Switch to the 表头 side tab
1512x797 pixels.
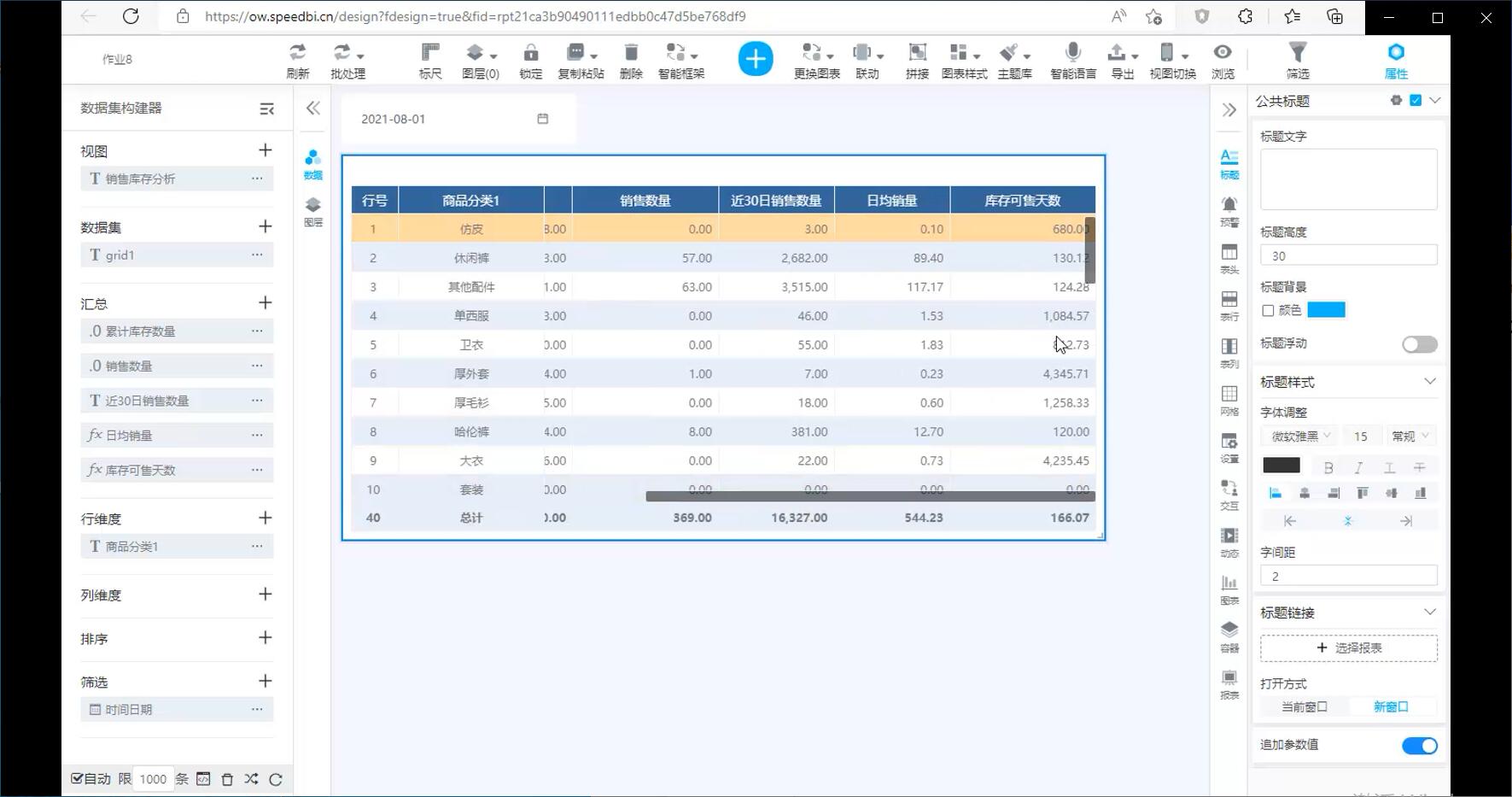click(1229, 258)
